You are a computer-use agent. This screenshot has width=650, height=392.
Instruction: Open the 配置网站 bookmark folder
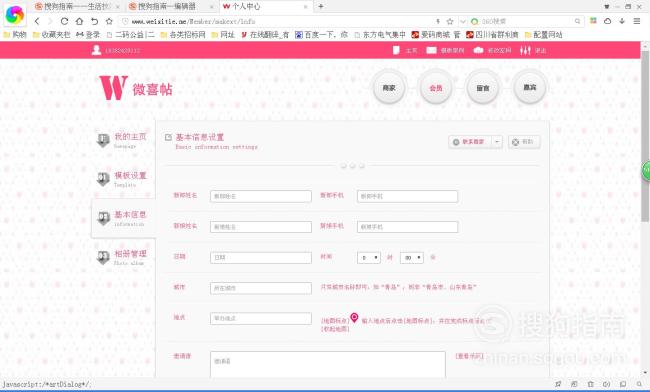point(543,35)
